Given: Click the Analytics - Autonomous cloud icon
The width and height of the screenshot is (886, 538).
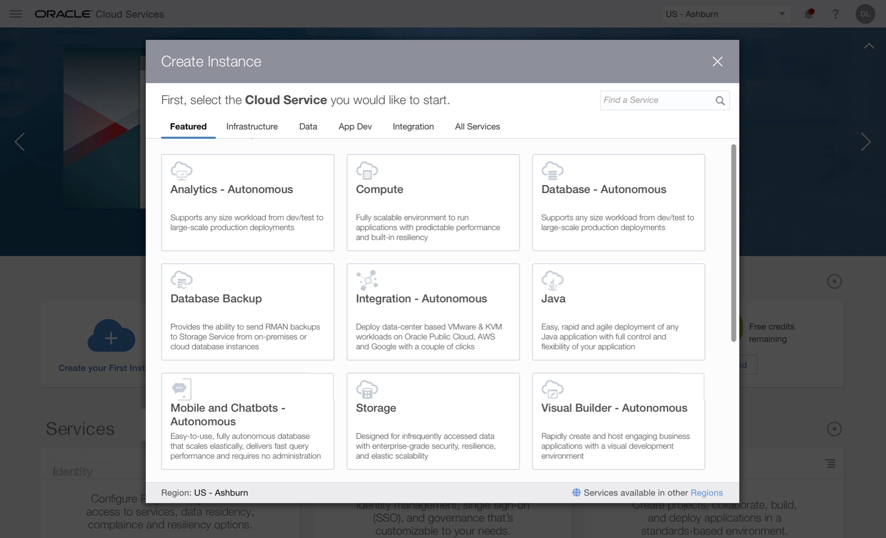Looking at the screenshot, I should 181,170.
